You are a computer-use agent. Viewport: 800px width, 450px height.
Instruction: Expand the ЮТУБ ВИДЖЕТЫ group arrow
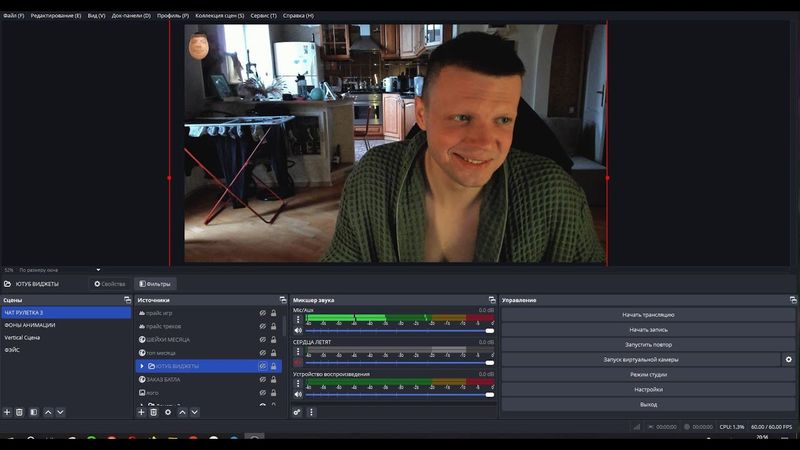(x=141, y=366)
